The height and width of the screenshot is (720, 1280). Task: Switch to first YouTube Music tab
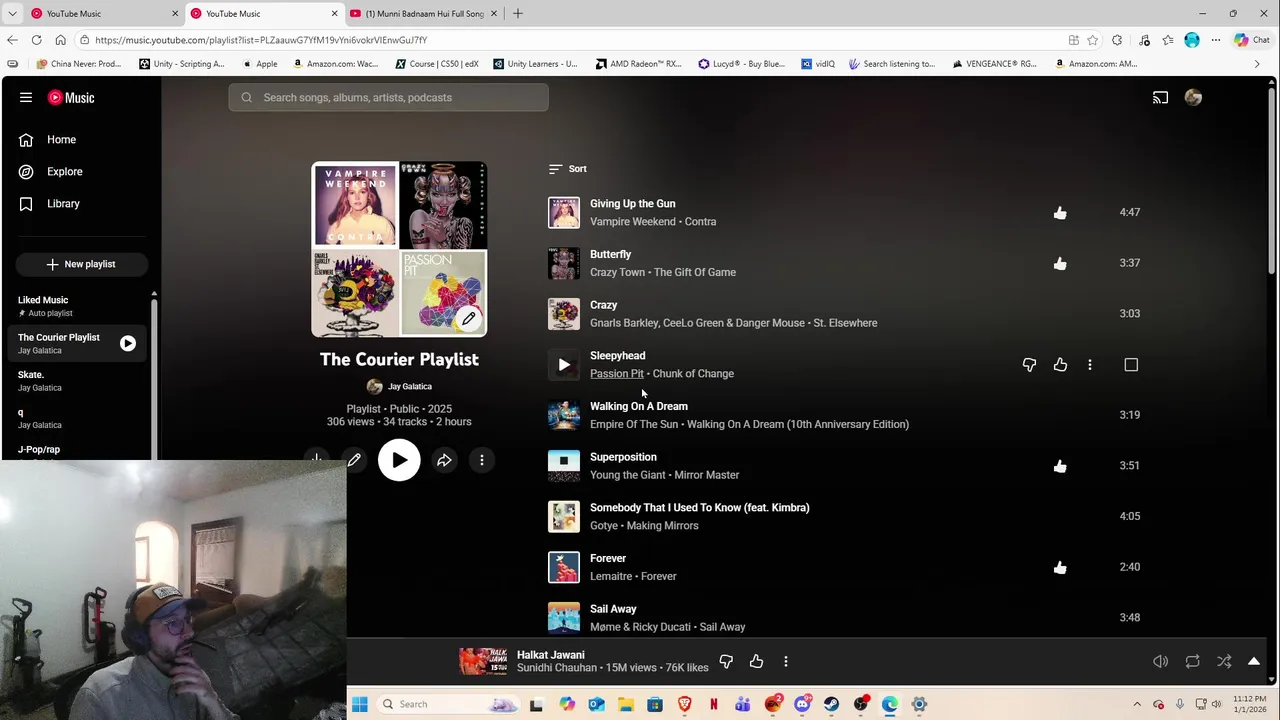pos(104,13)
